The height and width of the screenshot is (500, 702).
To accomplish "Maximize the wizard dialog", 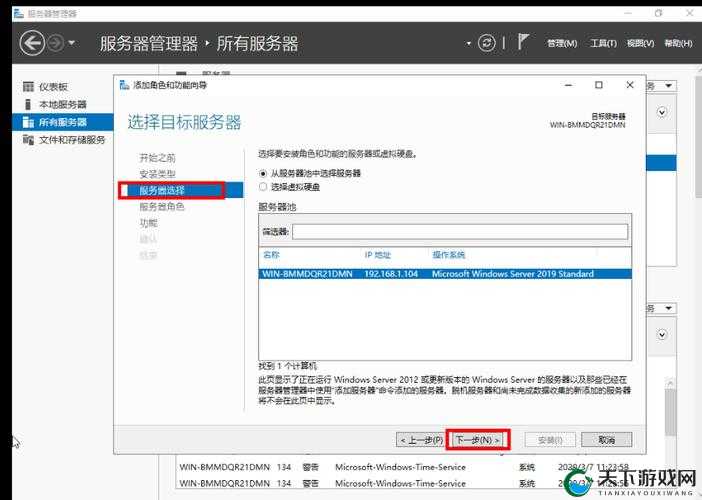I will (x=599, y=85).
